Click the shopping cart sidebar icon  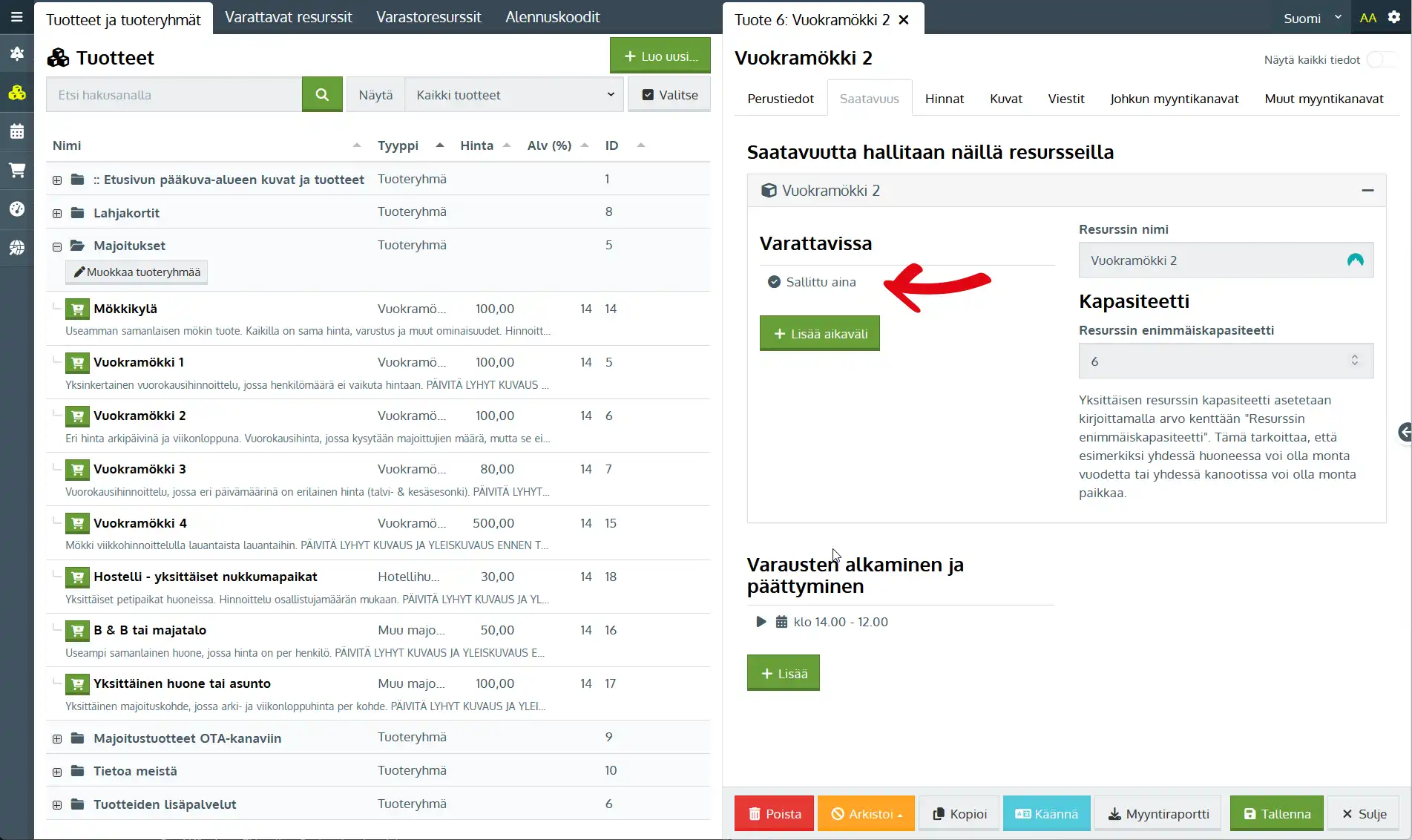17,171
